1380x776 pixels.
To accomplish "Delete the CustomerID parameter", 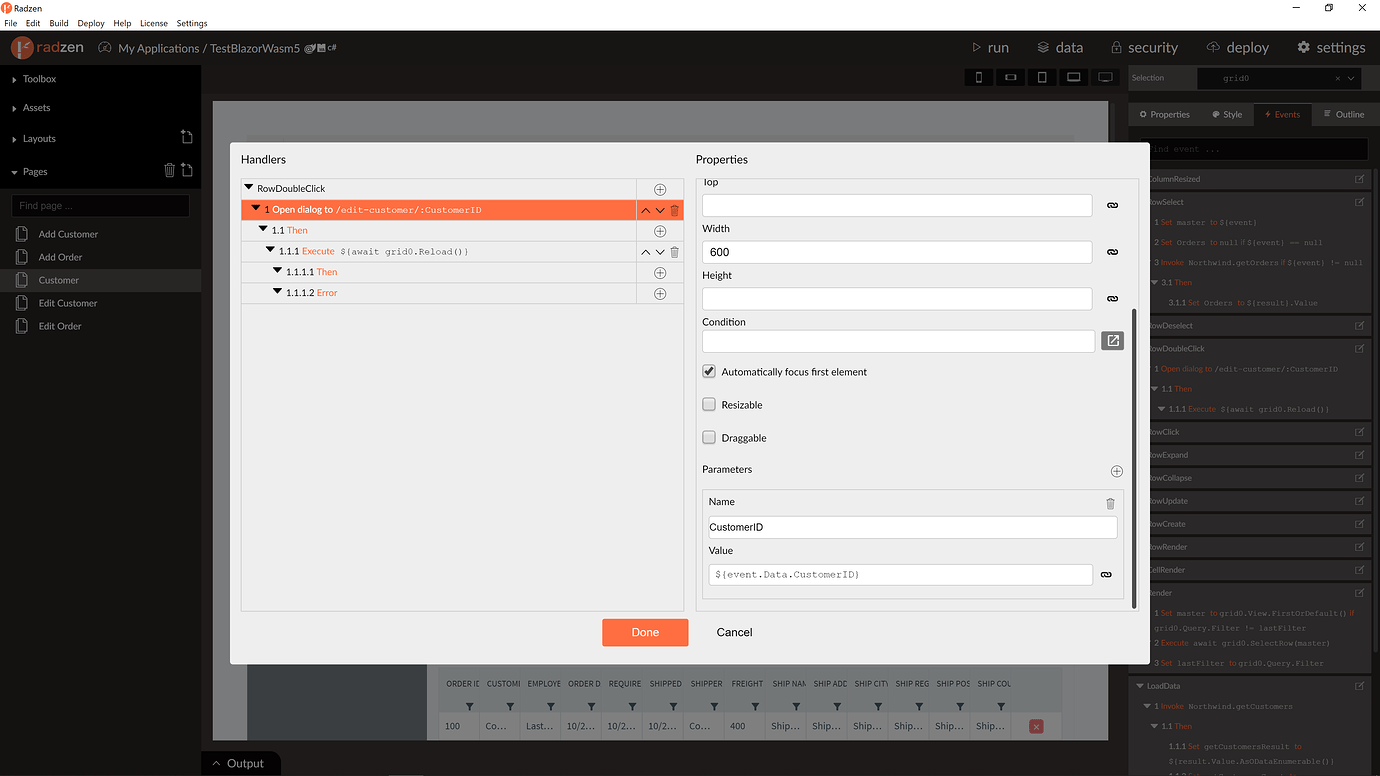I will [1110, 503].
